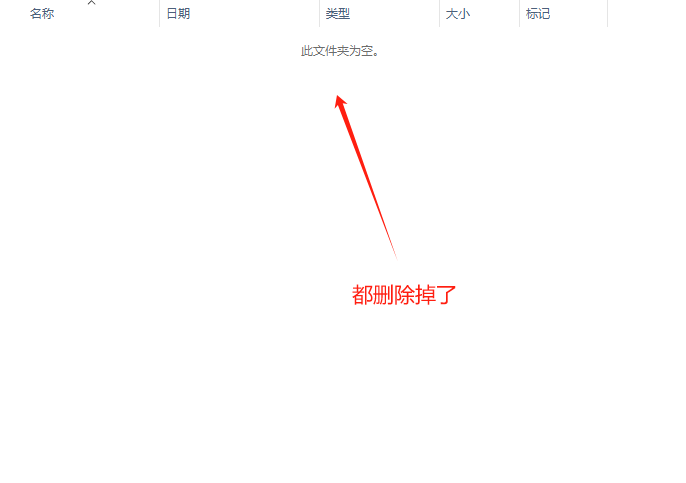Click the divider between 大小 and 标记 columns
Screen dimensions: 686x483
(520, 14)
